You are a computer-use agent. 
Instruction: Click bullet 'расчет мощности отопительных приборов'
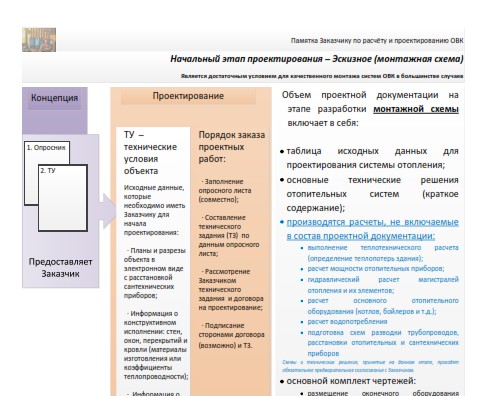point(376,268)
